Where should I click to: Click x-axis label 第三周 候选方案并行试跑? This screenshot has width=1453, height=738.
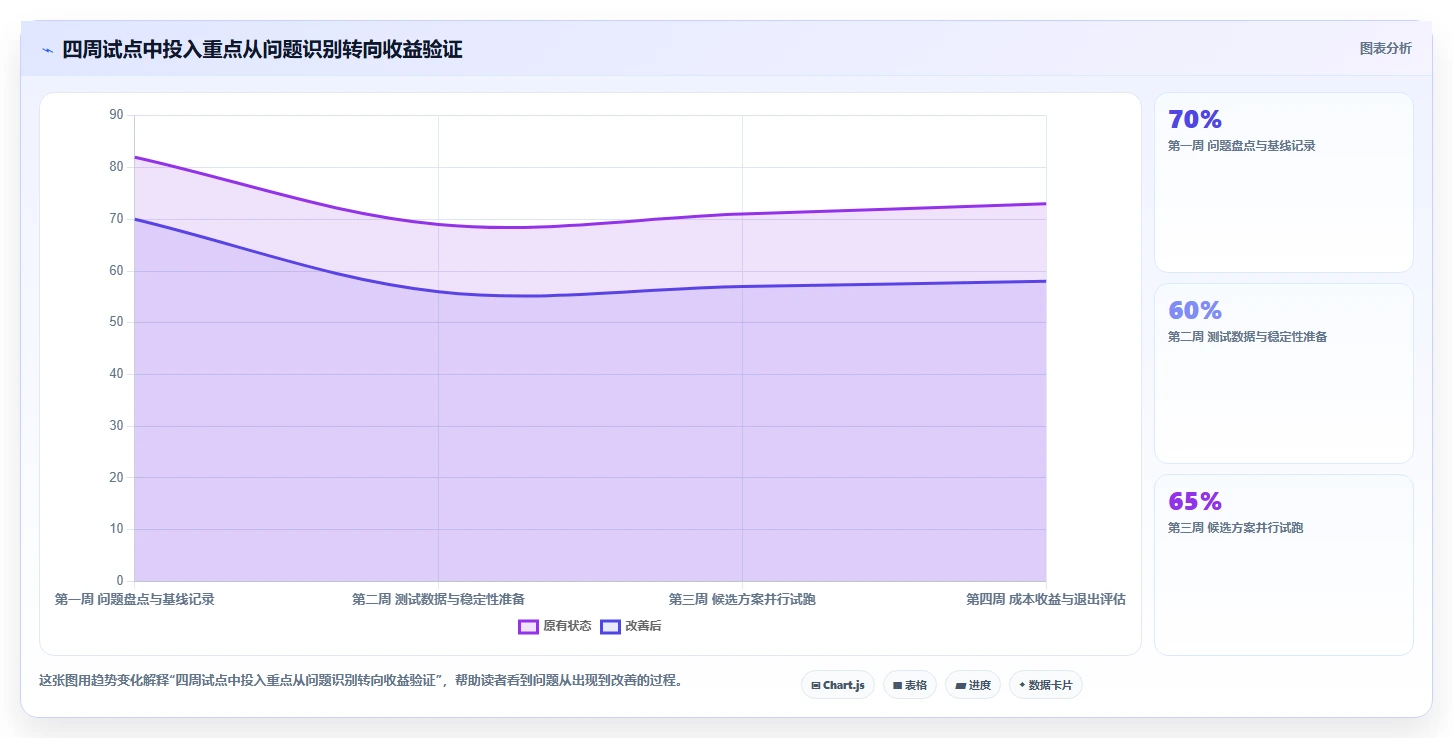[742, 599]
